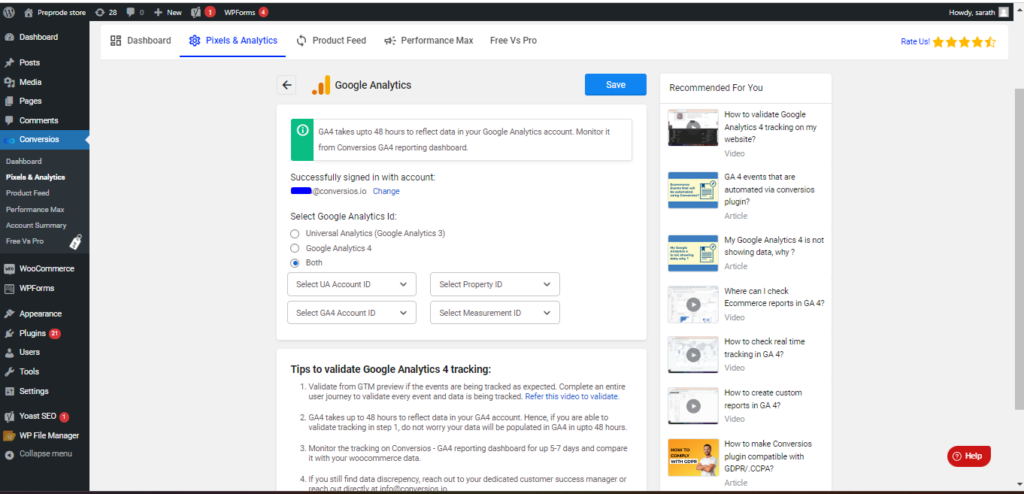Open Conversios Dashboard submenu item
This screenshot has width=1024, height=494.
(x=24, y=161)
